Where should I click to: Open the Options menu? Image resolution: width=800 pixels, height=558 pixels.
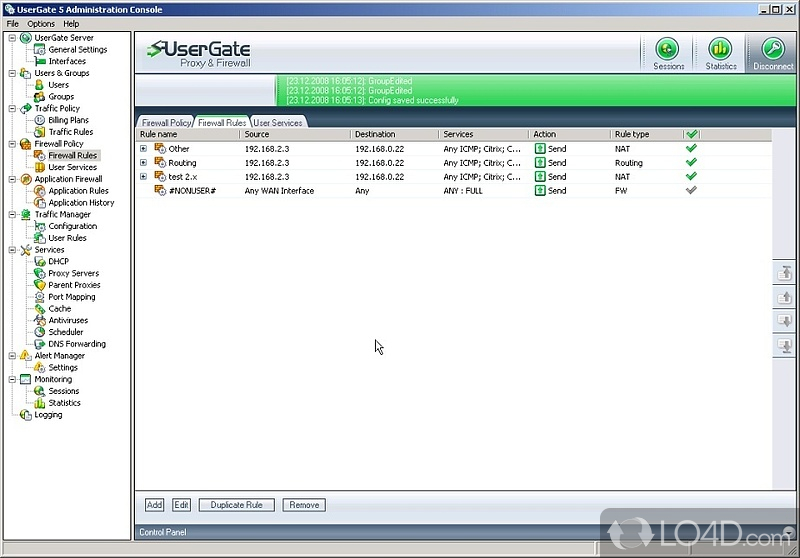41,23
